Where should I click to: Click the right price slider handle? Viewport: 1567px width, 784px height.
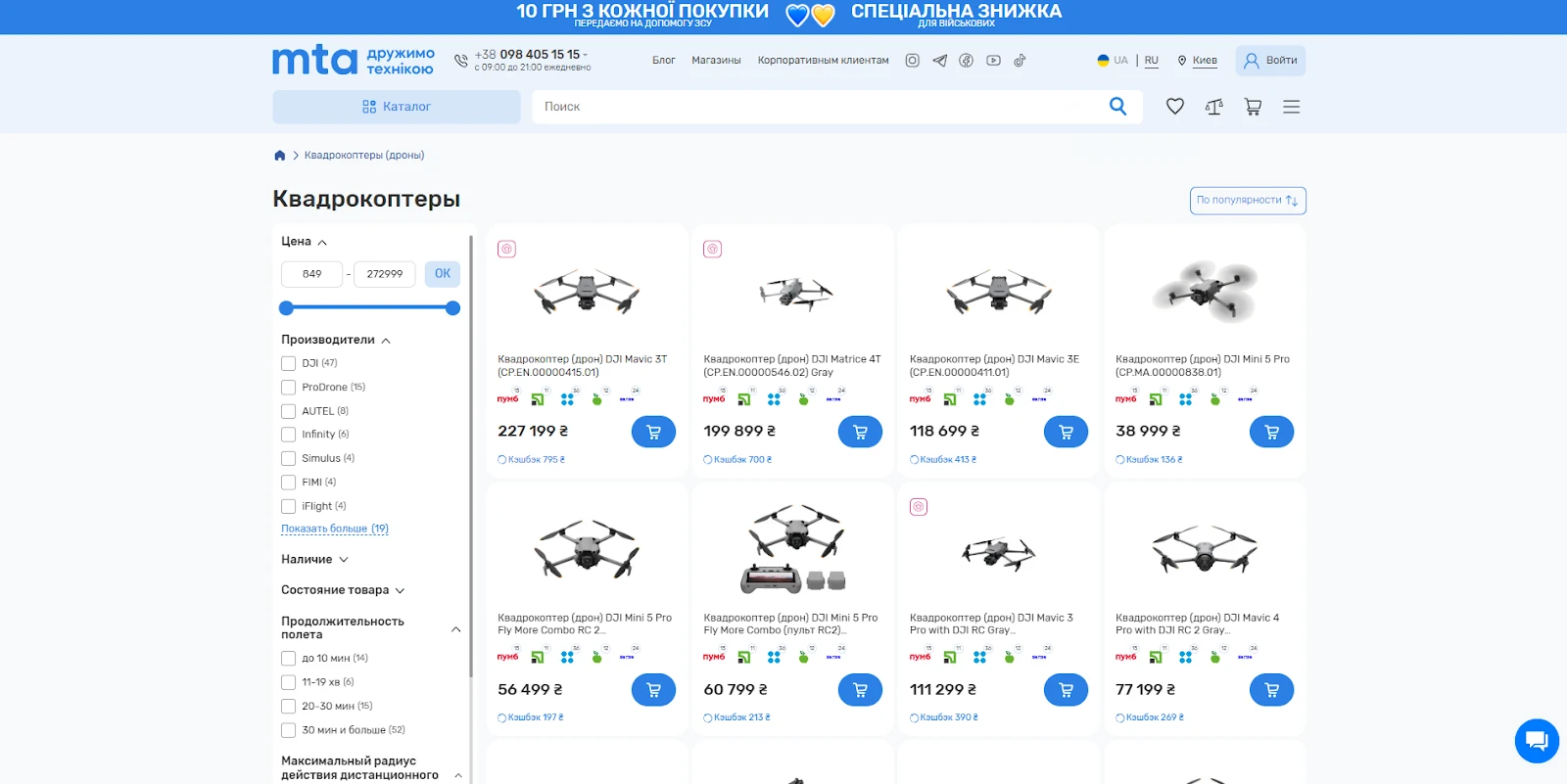pos(452,308)
